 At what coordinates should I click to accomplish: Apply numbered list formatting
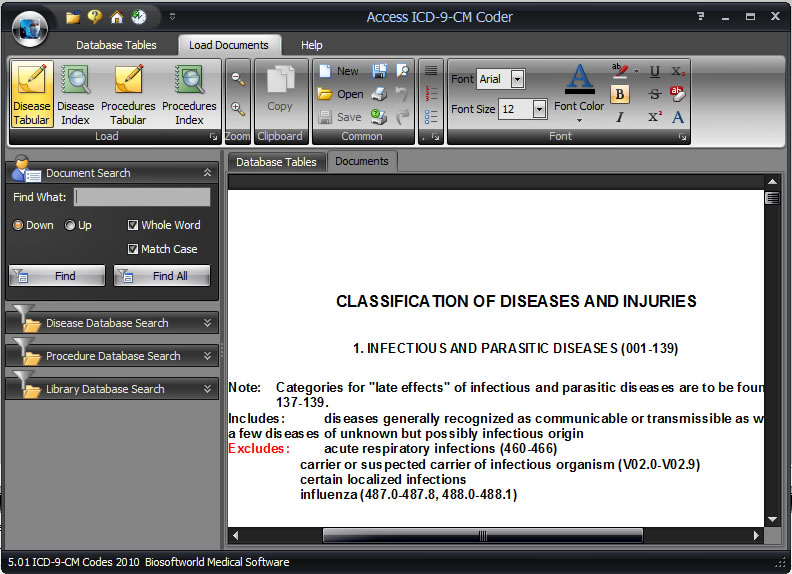click(431, 93)
